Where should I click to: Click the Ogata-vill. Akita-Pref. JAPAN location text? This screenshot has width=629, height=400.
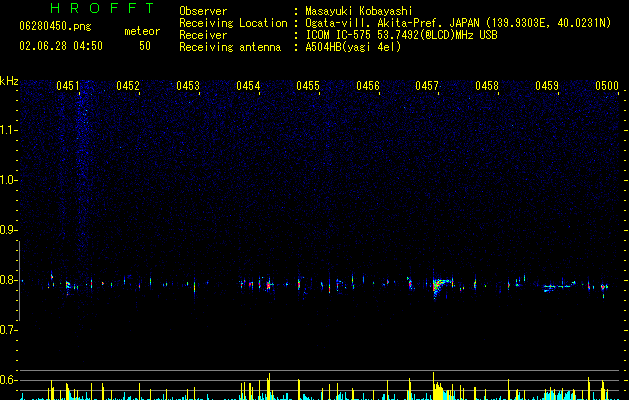tap(392, 23)
